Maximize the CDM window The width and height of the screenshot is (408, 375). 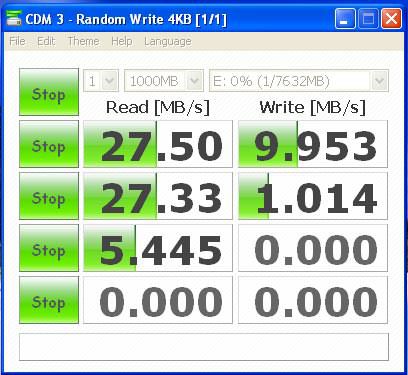point(368,19)
